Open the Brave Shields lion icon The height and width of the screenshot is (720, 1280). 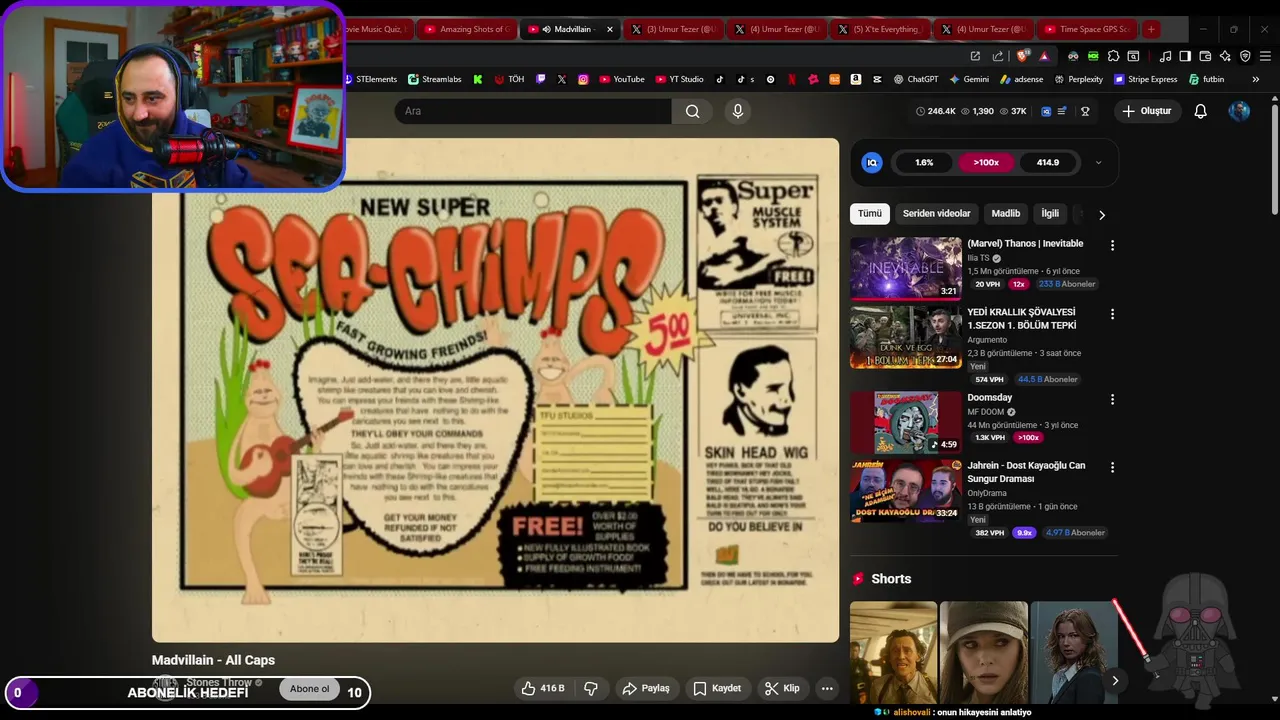point(1023,56)
